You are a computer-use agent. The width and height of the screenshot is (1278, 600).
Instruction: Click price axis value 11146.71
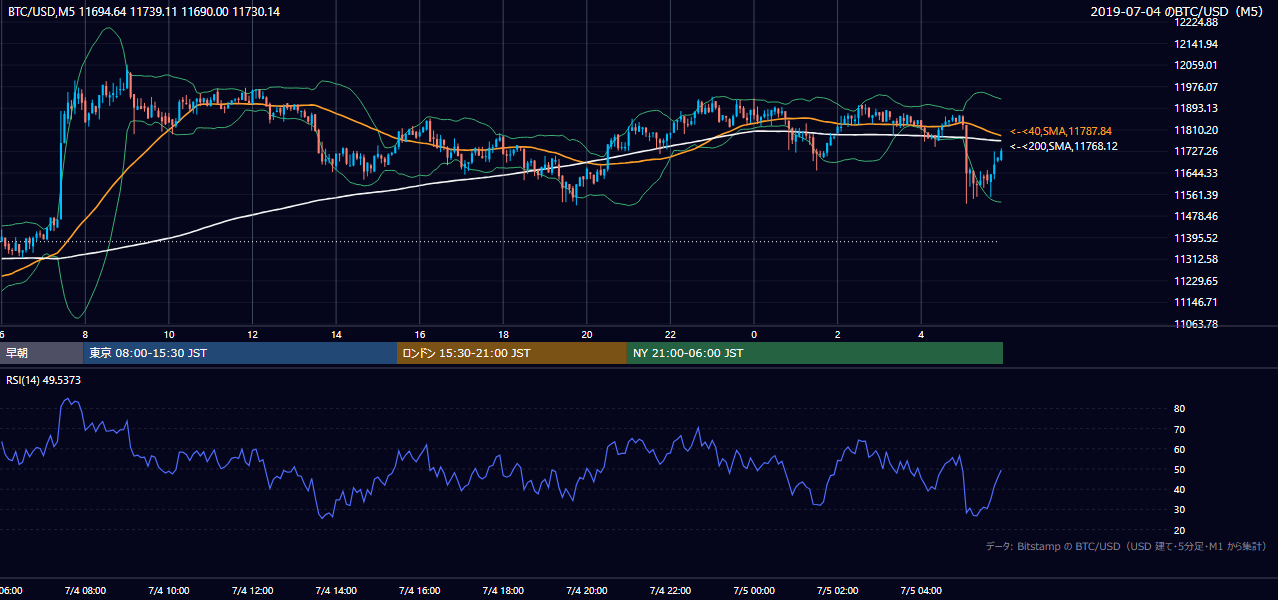pyautogui.click(x=1197, y=302)
